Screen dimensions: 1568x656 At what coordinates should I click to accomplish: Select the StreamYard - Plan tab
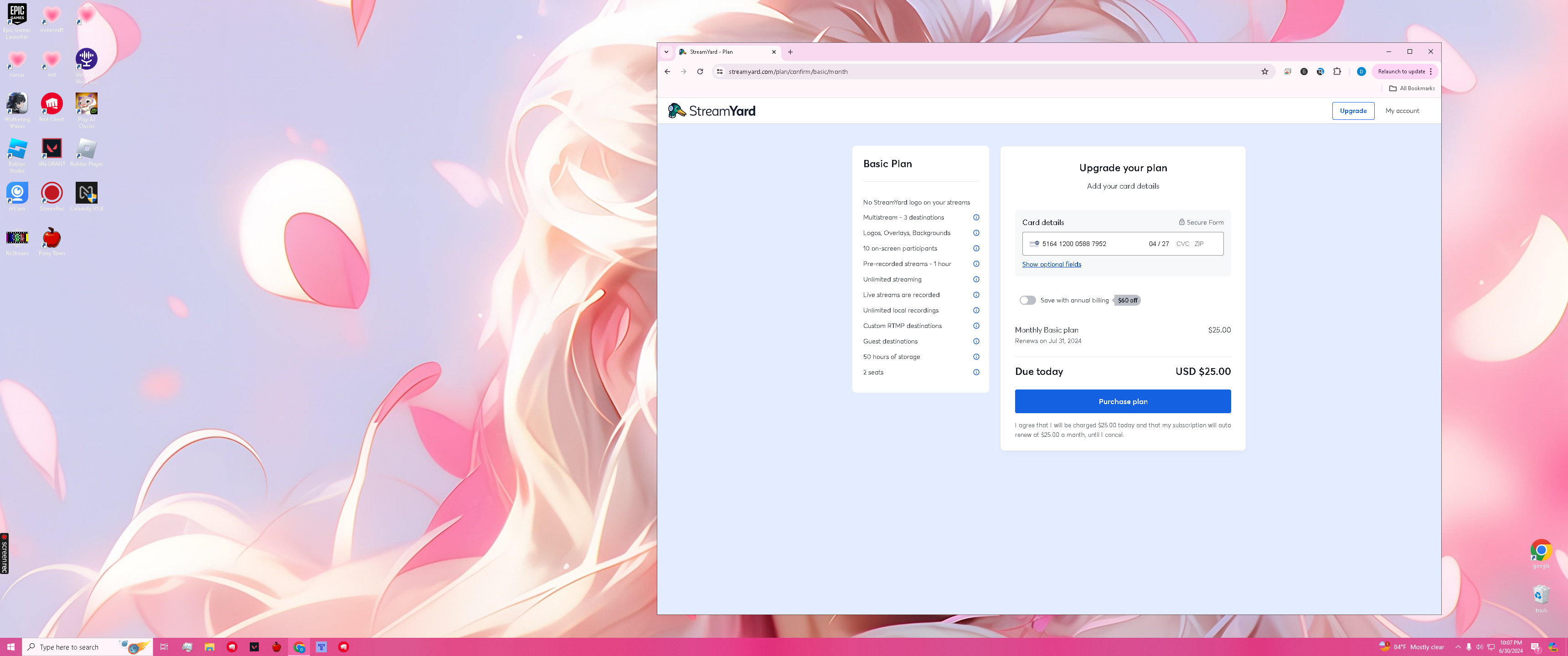[x=728, y=52]
